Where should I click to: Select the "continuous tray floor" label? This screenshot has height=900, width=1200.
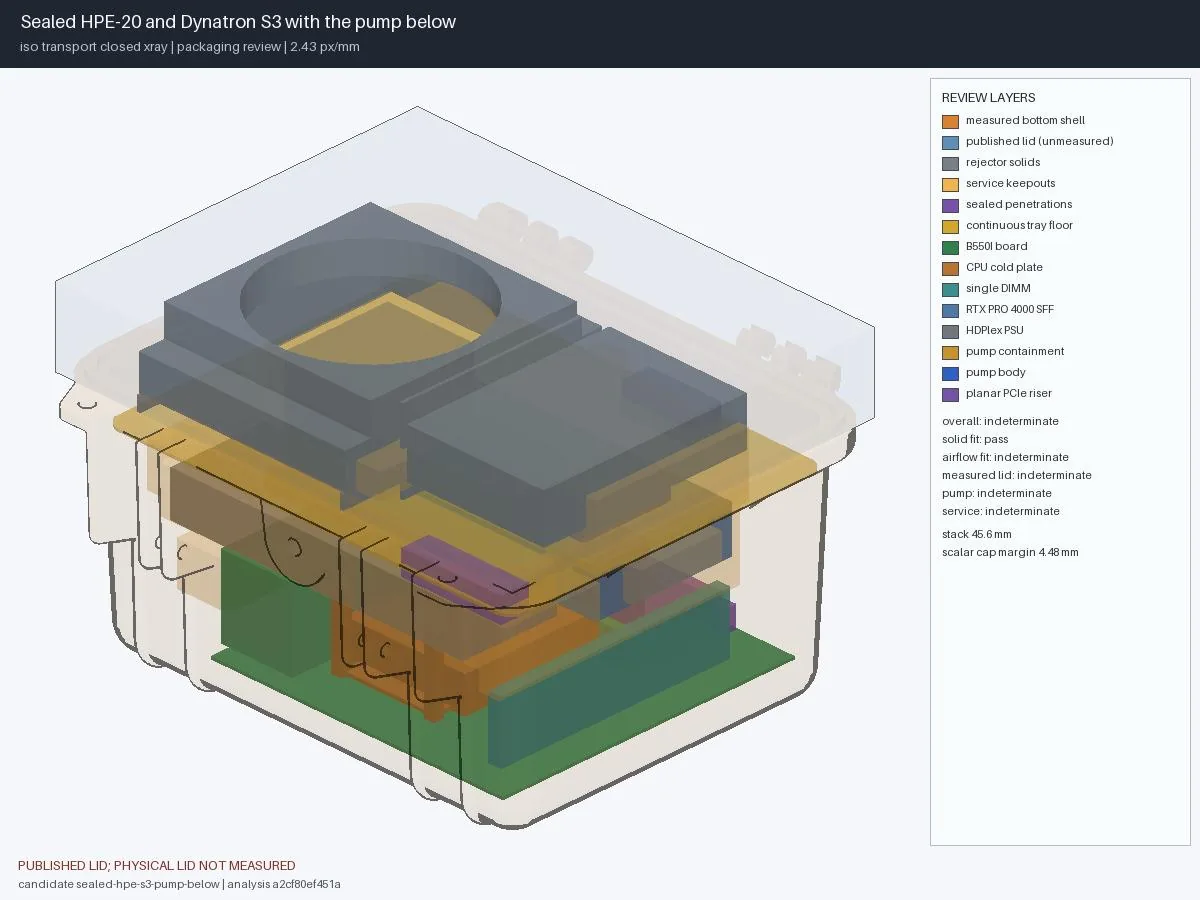(1019, 225)
